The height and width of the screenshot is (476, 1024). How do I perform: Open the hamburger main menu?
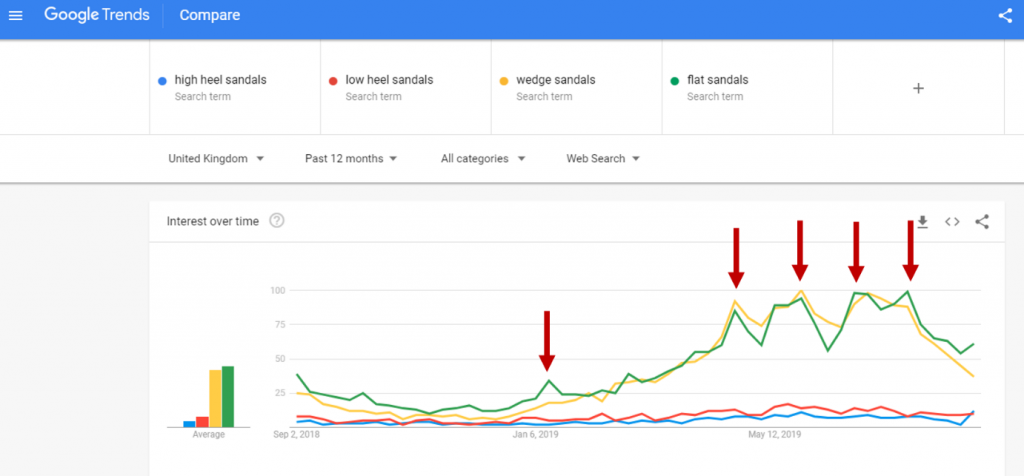click(x=15, y=16)
